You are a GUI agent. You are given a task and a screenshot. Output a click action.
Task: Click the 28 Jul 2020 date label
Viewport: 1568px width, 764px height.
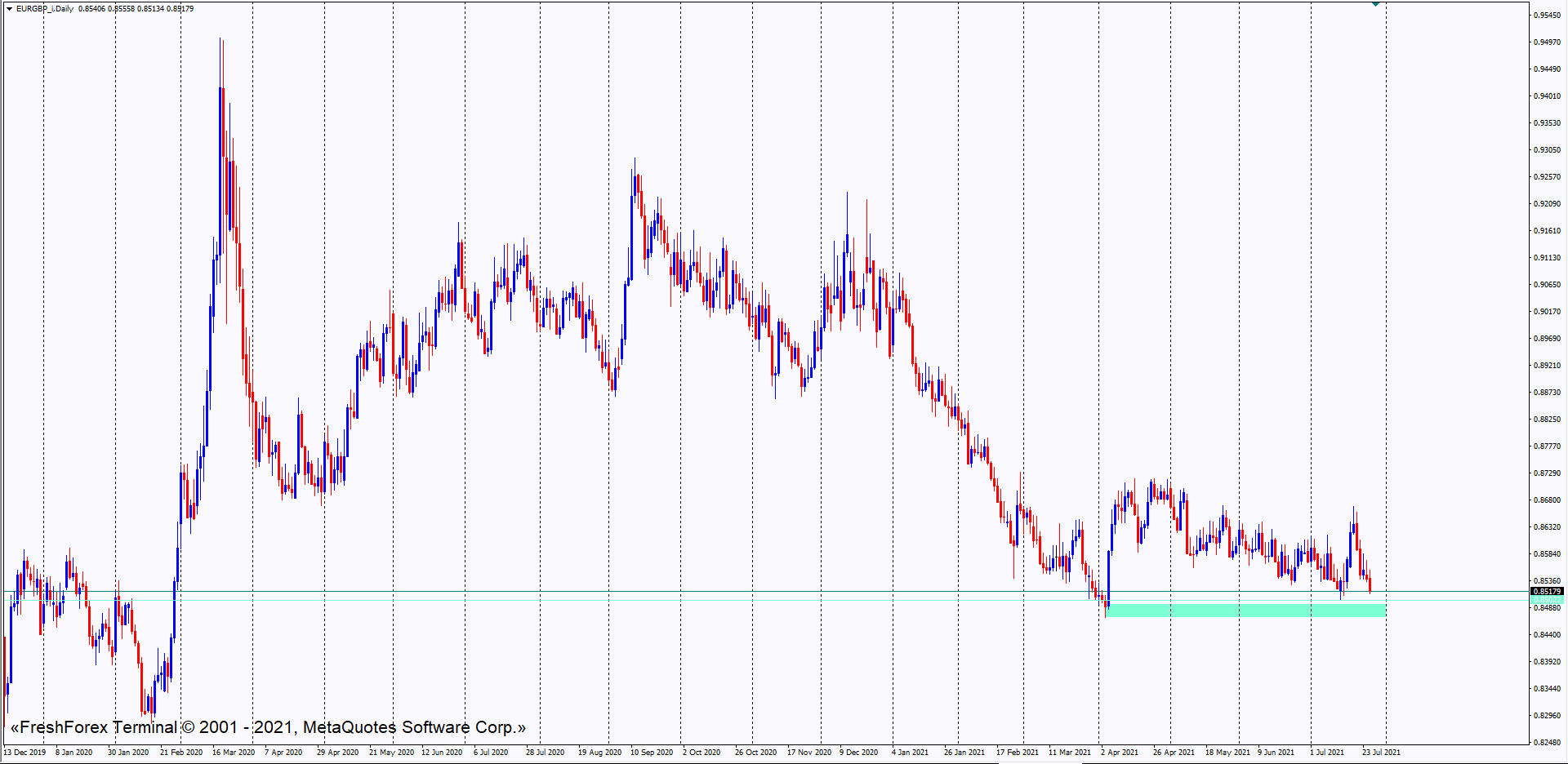coord(545,753)
